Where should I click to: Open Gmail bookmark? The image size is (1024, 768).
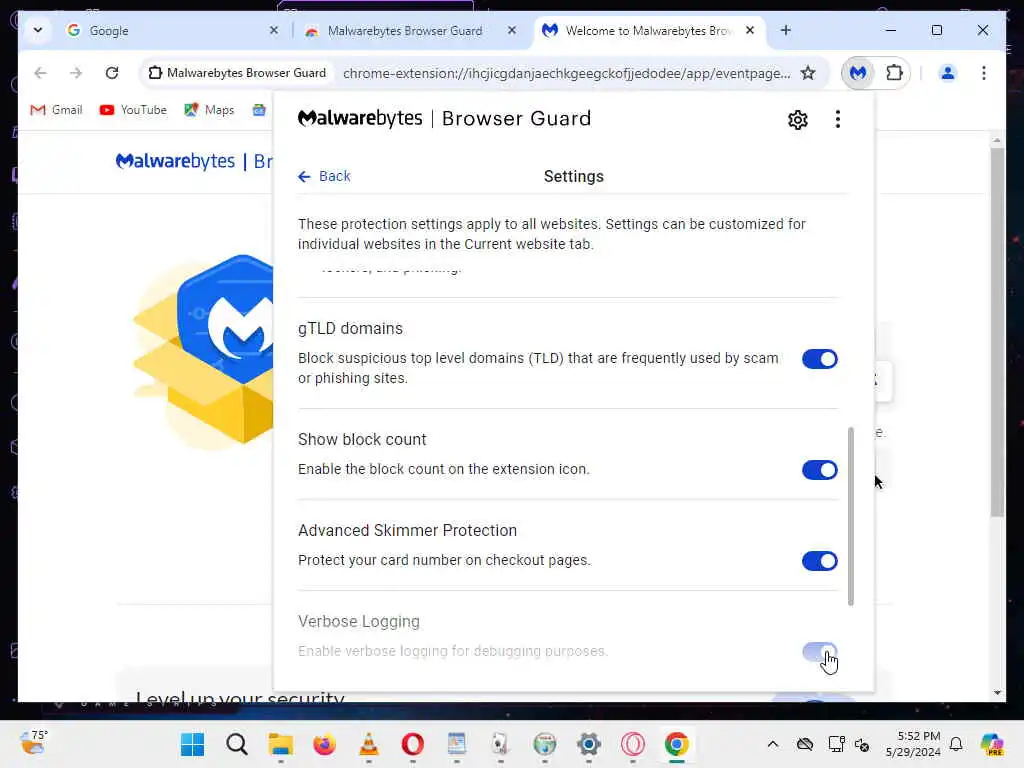56,110
